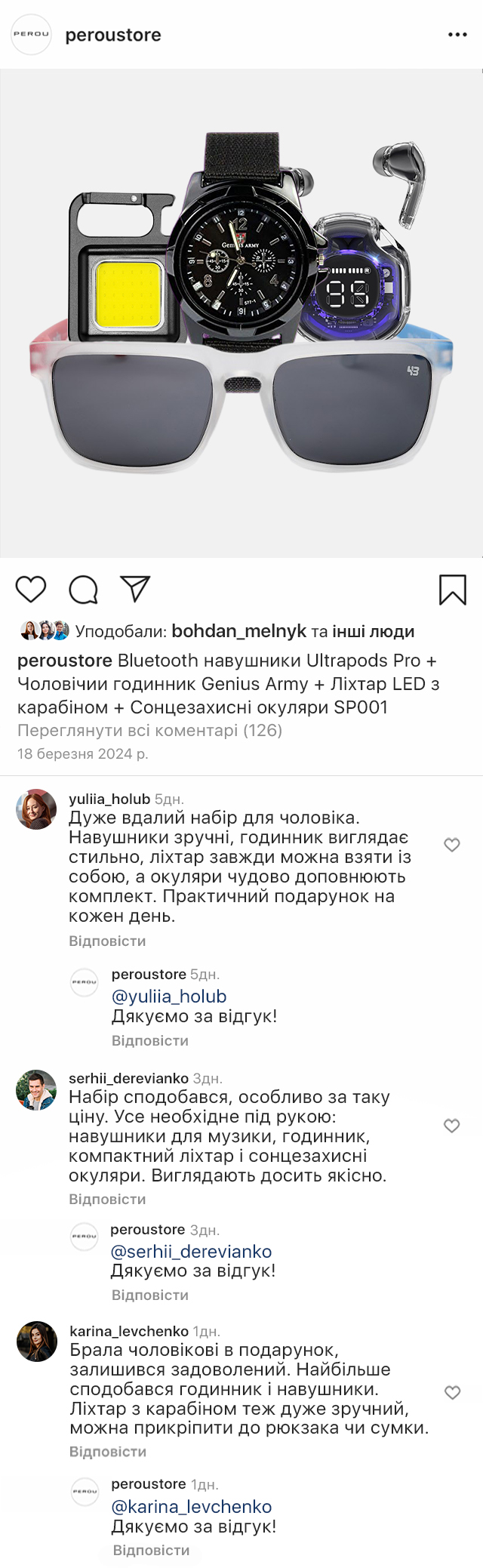Like yuliia_holub's comment heart
The height and width of the screenshot is (1568, 483).
[452, 845]
